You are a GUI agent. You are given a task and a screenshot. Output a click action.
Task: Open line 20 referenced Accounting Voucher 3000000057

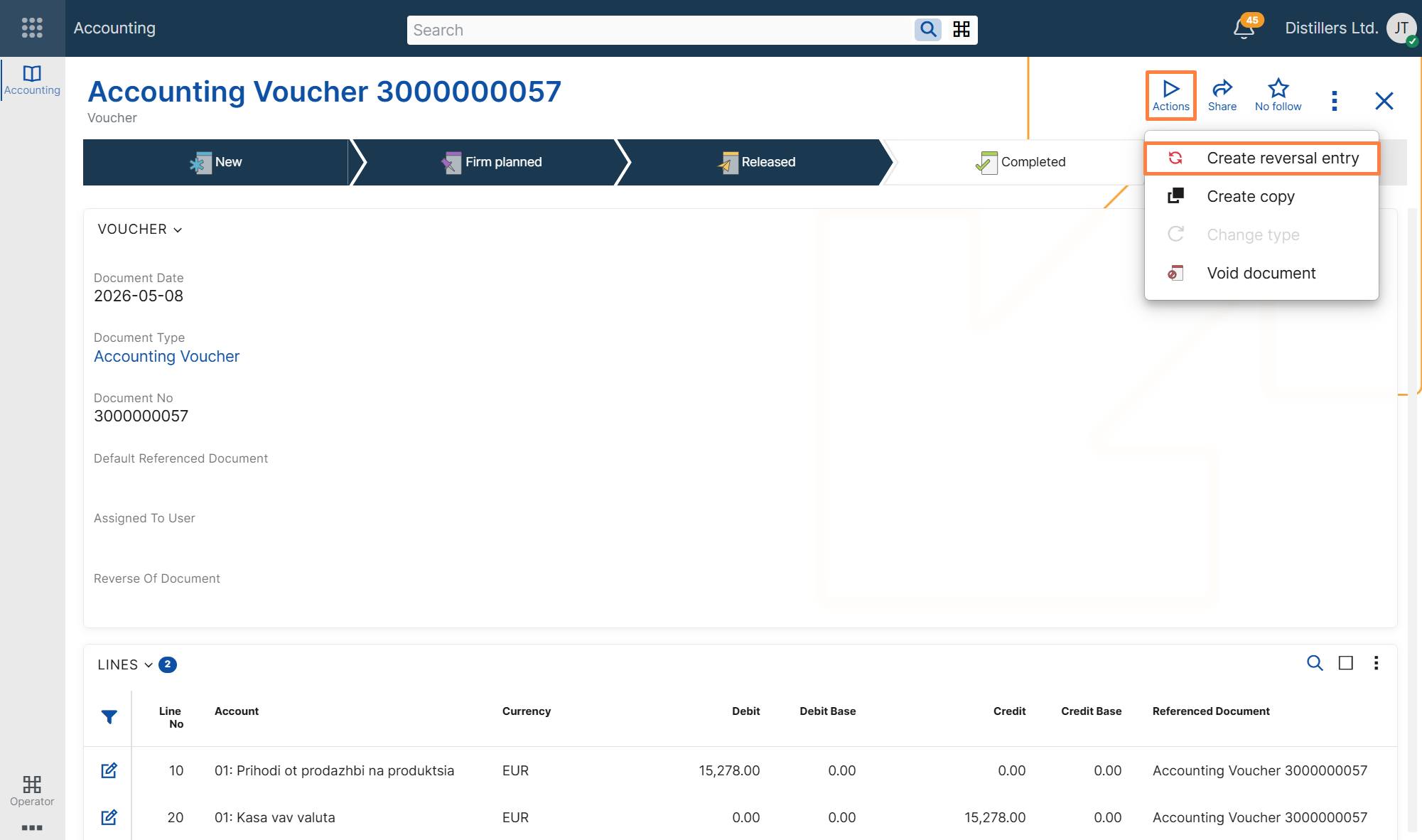click(1259, 817)
